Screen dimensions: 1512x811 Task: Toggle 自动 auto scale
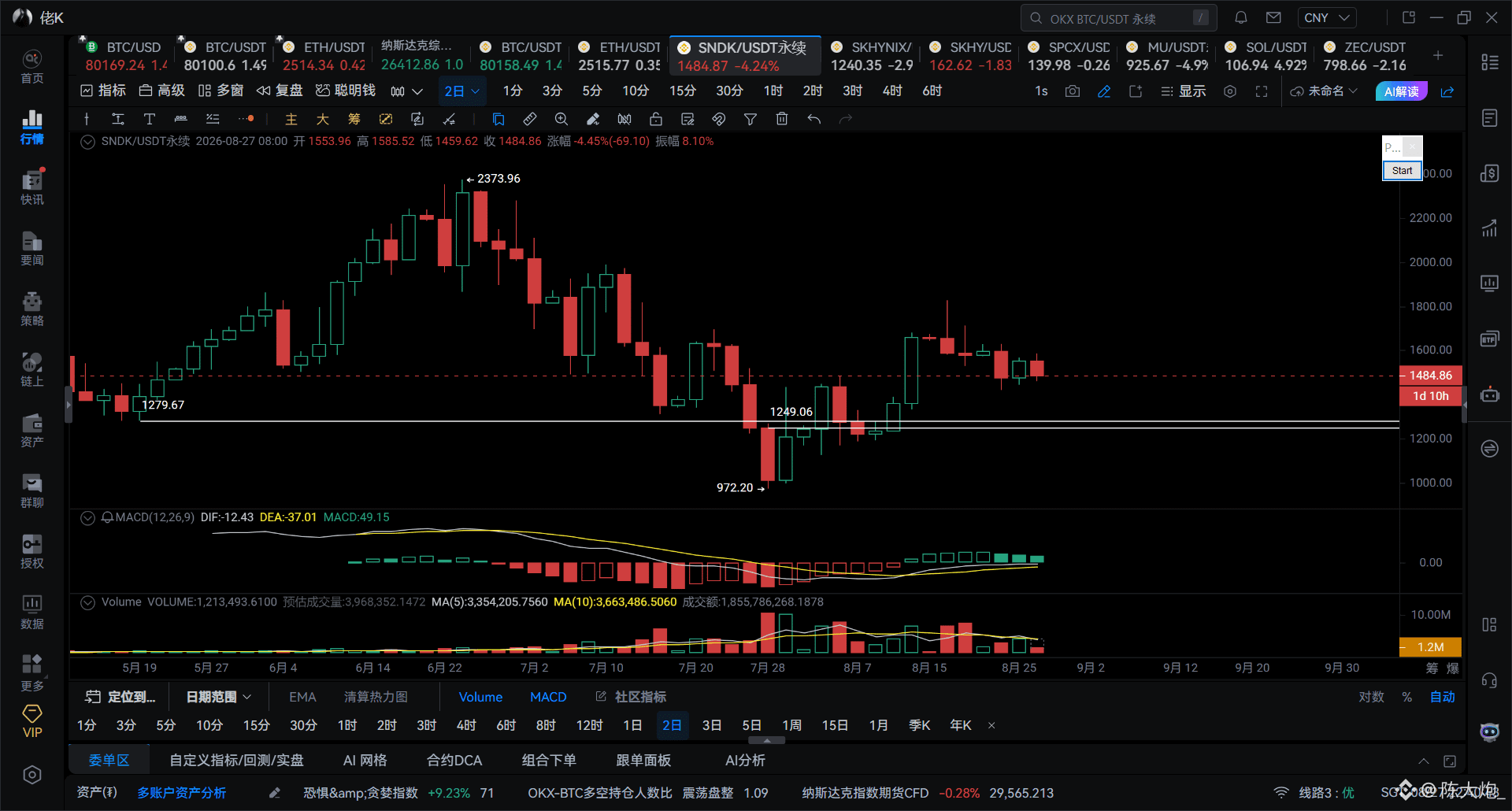coord(1443,697)
